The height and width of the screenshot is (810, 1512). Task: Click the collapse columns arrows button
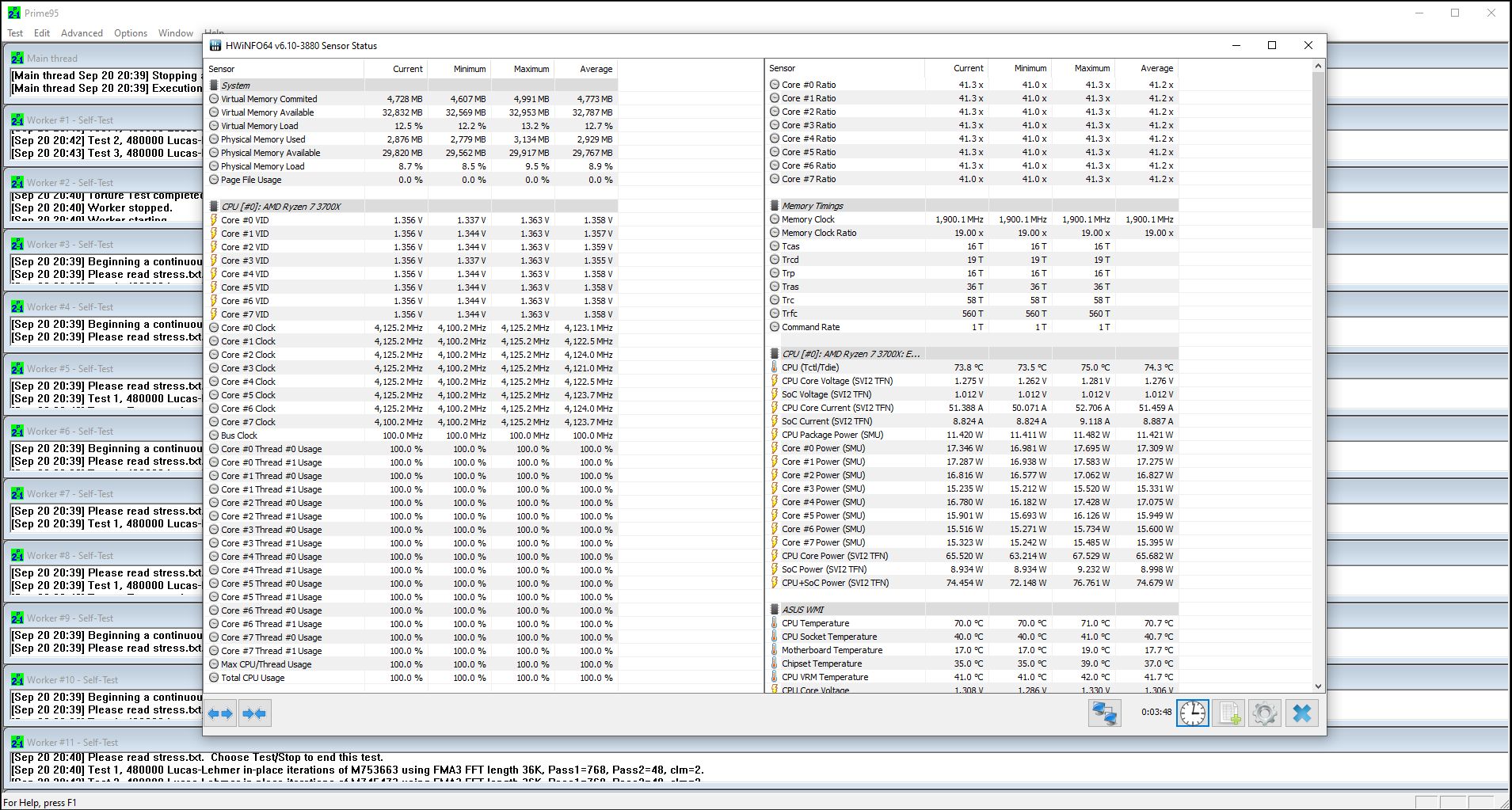point(254,713)
